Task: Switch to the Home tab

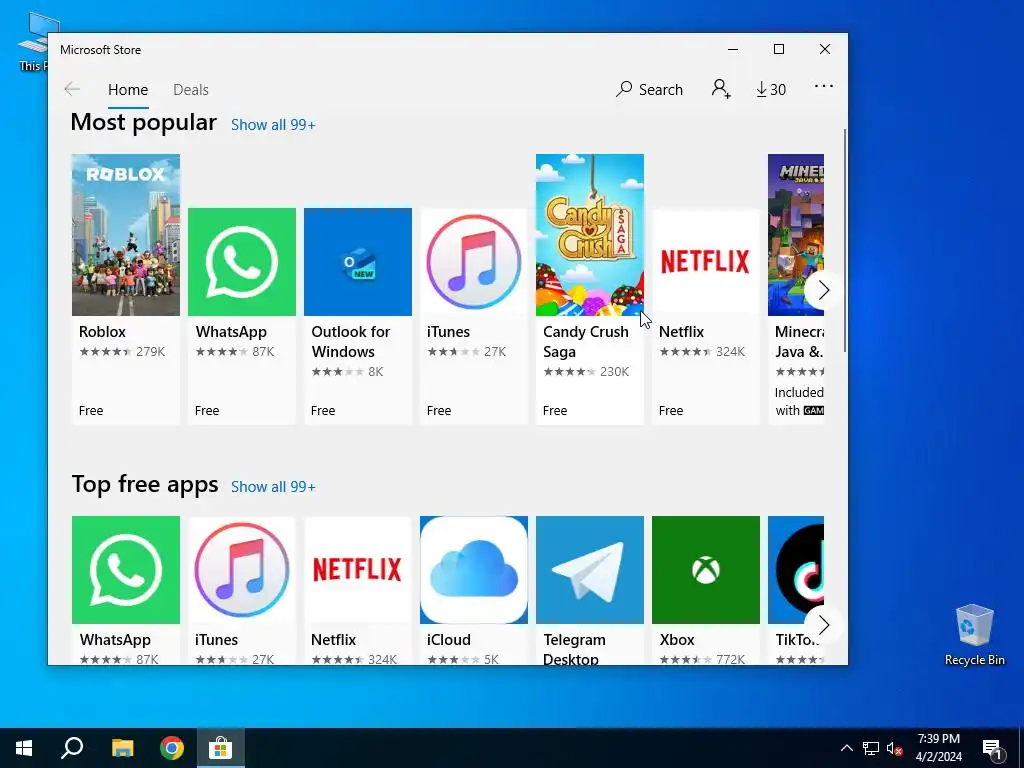Action: tap(128, 89)
